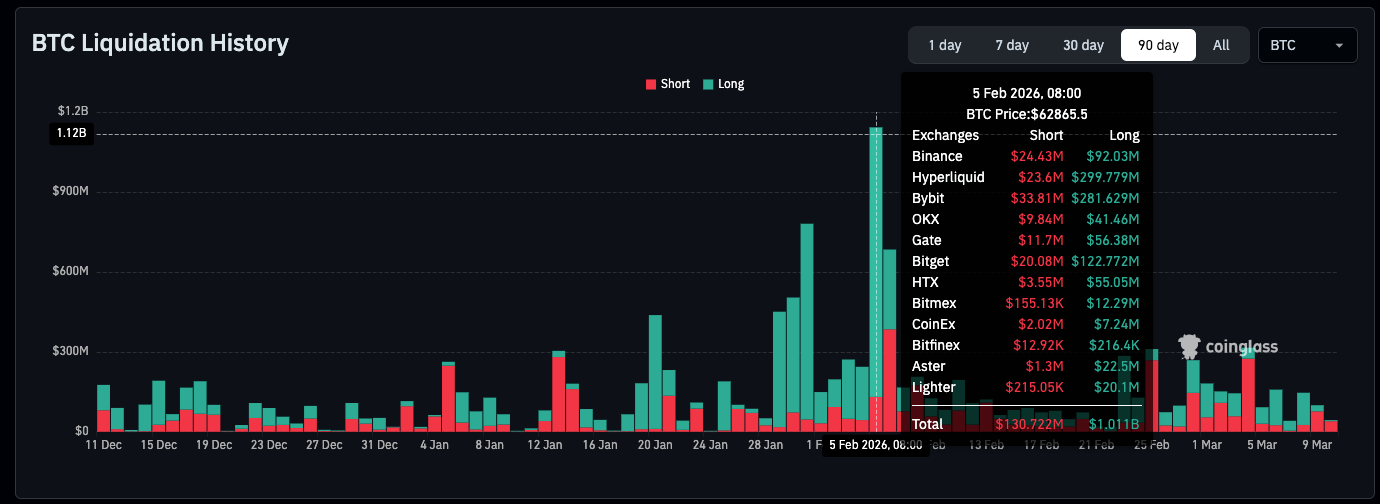Click the red Short legend square

(651, 84)
